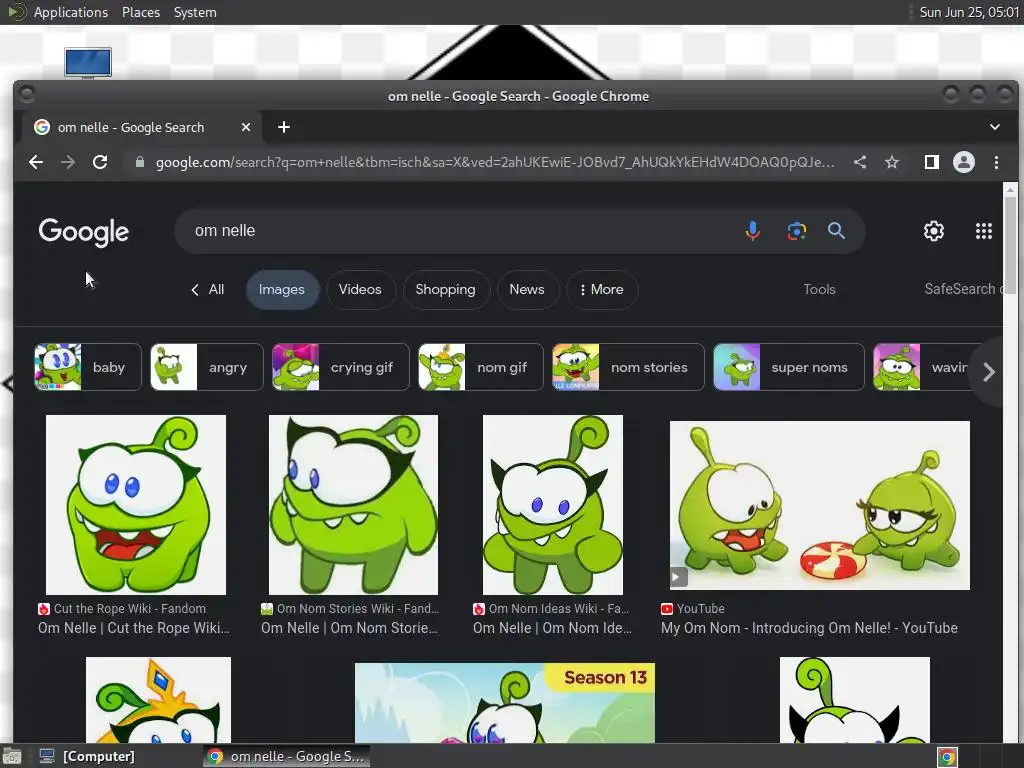Filter images by angry chip
The image size is (1024, 768).
pos(206,367)
